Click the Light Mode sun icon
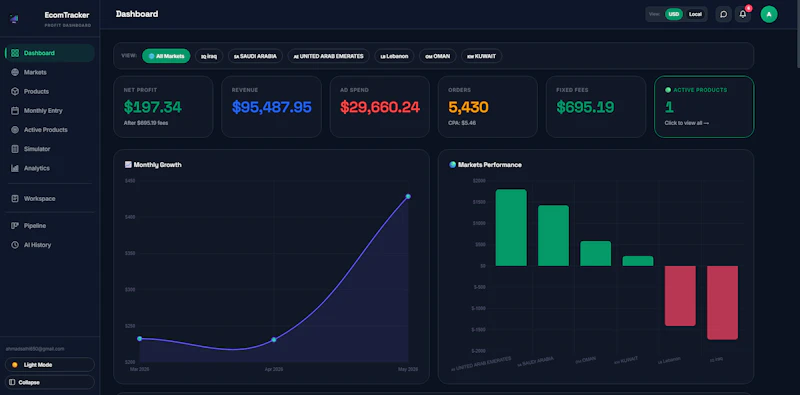Viewport: 800px width, 395px height. pos(15,365)
